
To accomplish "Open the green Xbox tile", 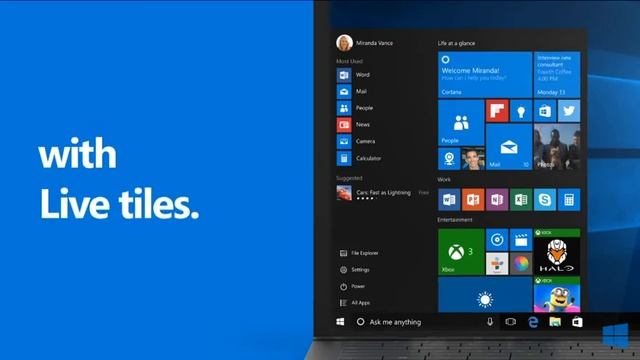I will coord(461,252).
